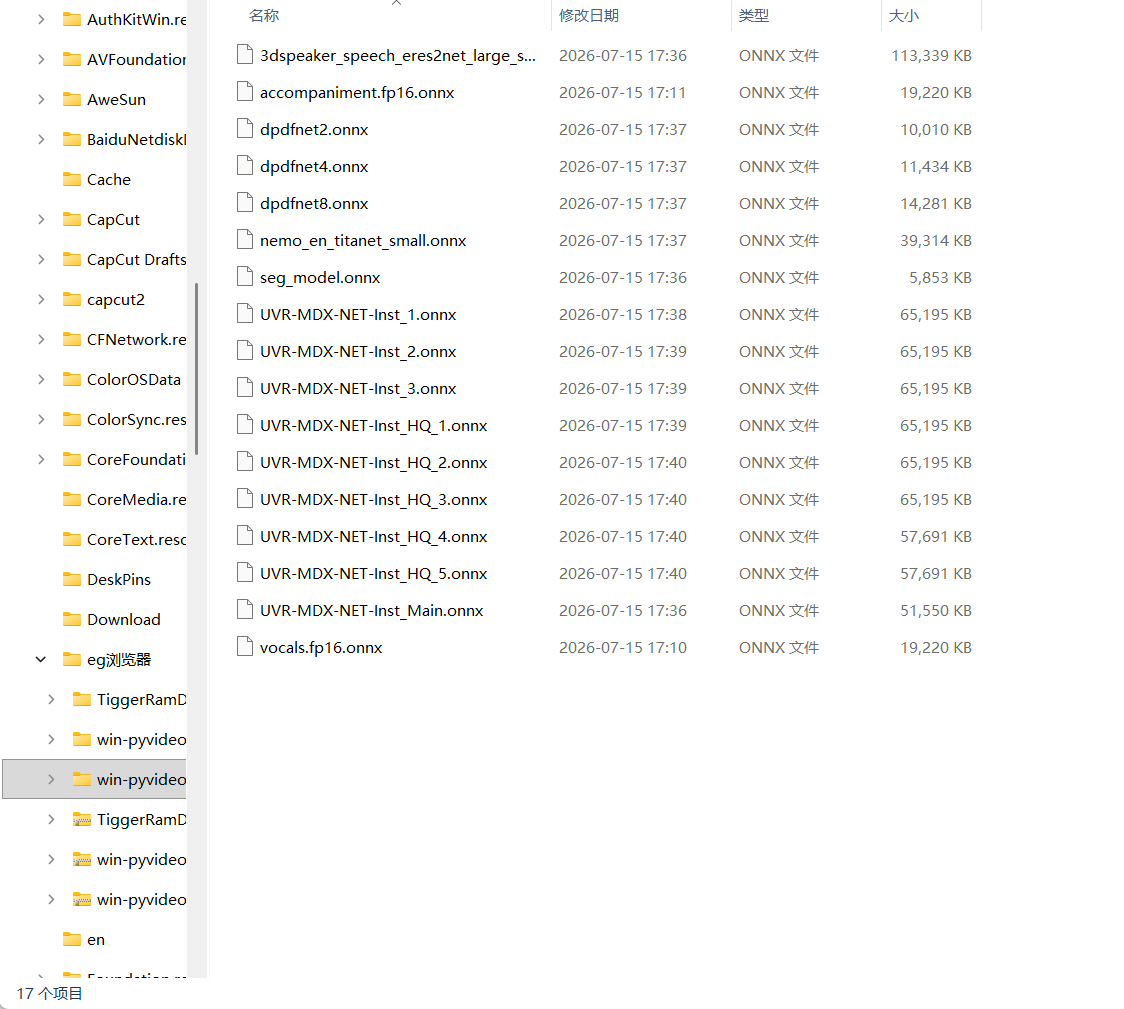Select the capcut2 folder in tree
The image size is (1124, 1009).
pos(115,300)
